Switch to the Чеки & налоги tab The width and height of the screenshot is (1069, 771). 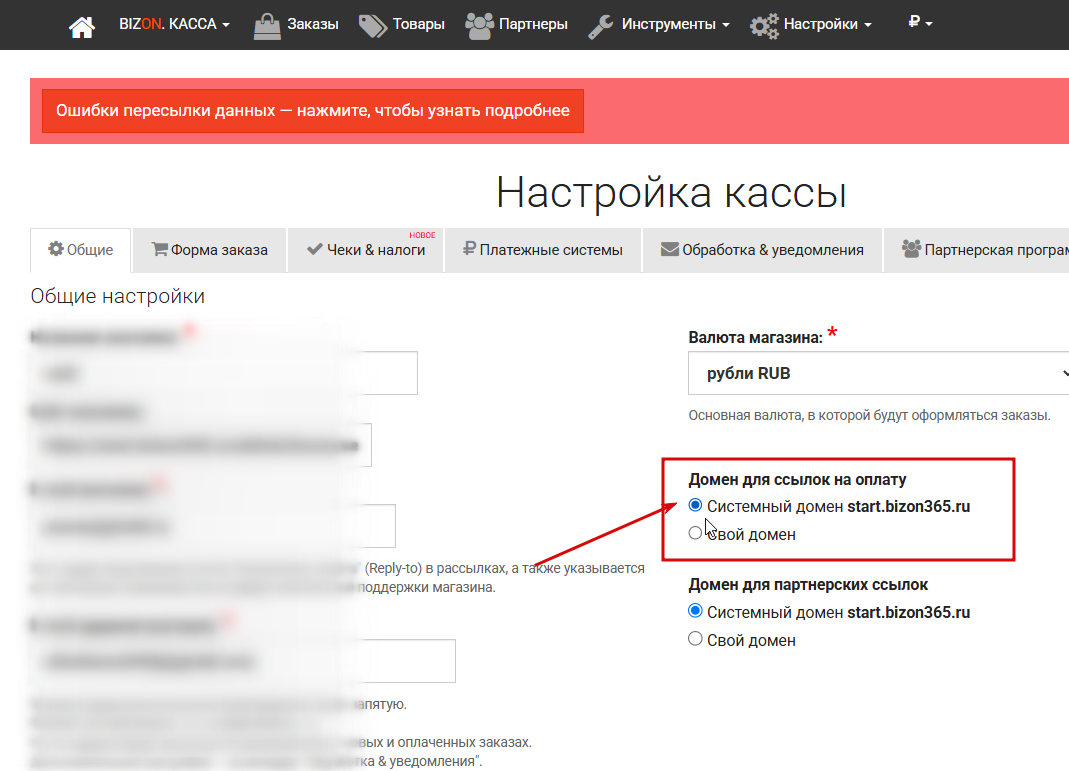coord(365,250)
